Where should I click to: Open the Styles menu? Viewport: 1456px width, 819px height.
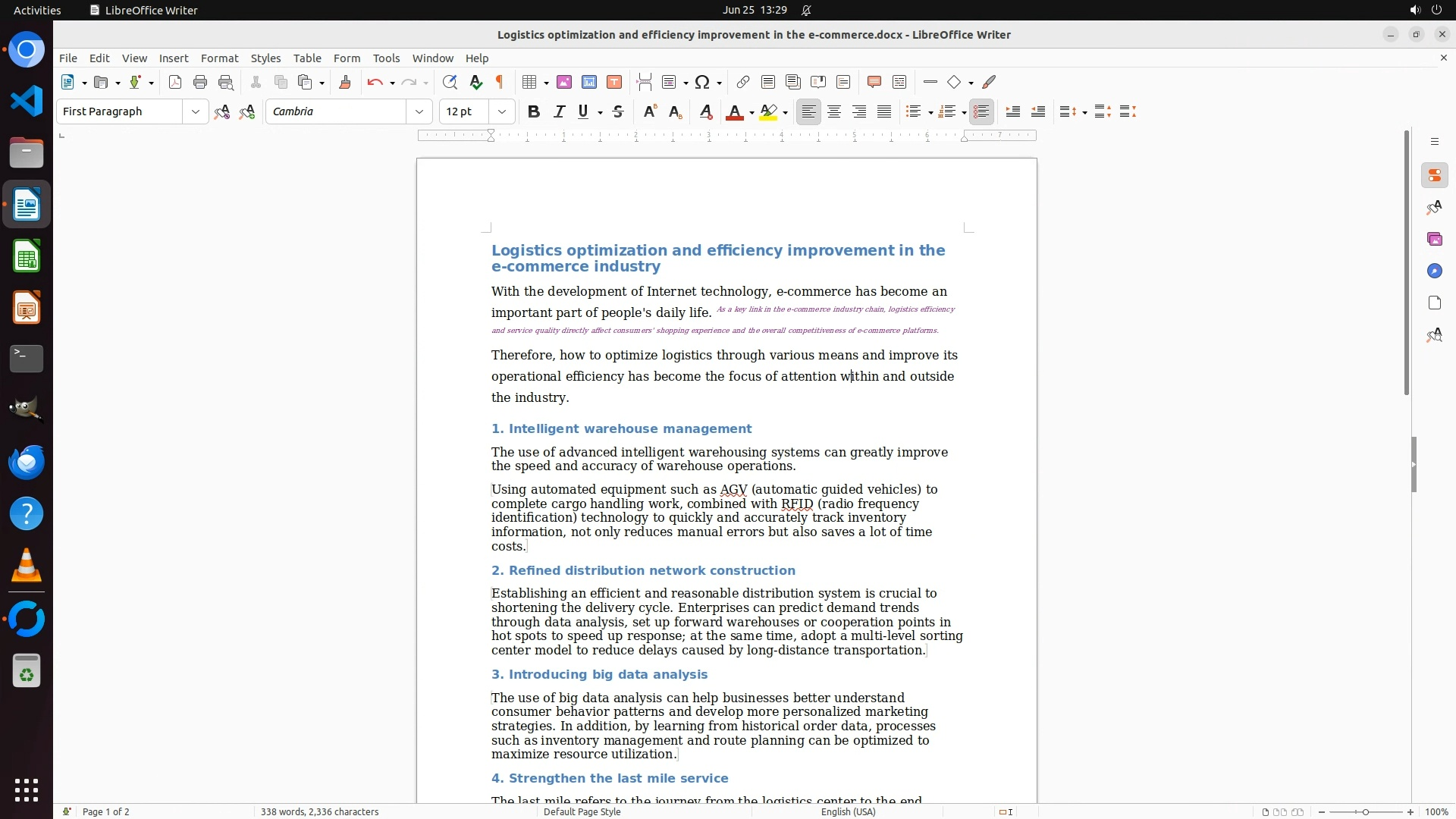tap(265, 58)
